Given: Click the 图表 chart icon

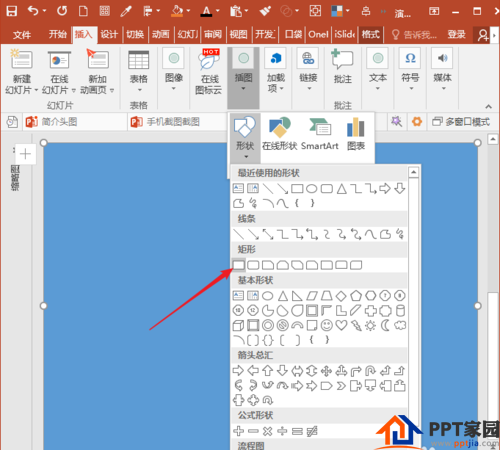Looking at the screenshot, I should (356, 134).
